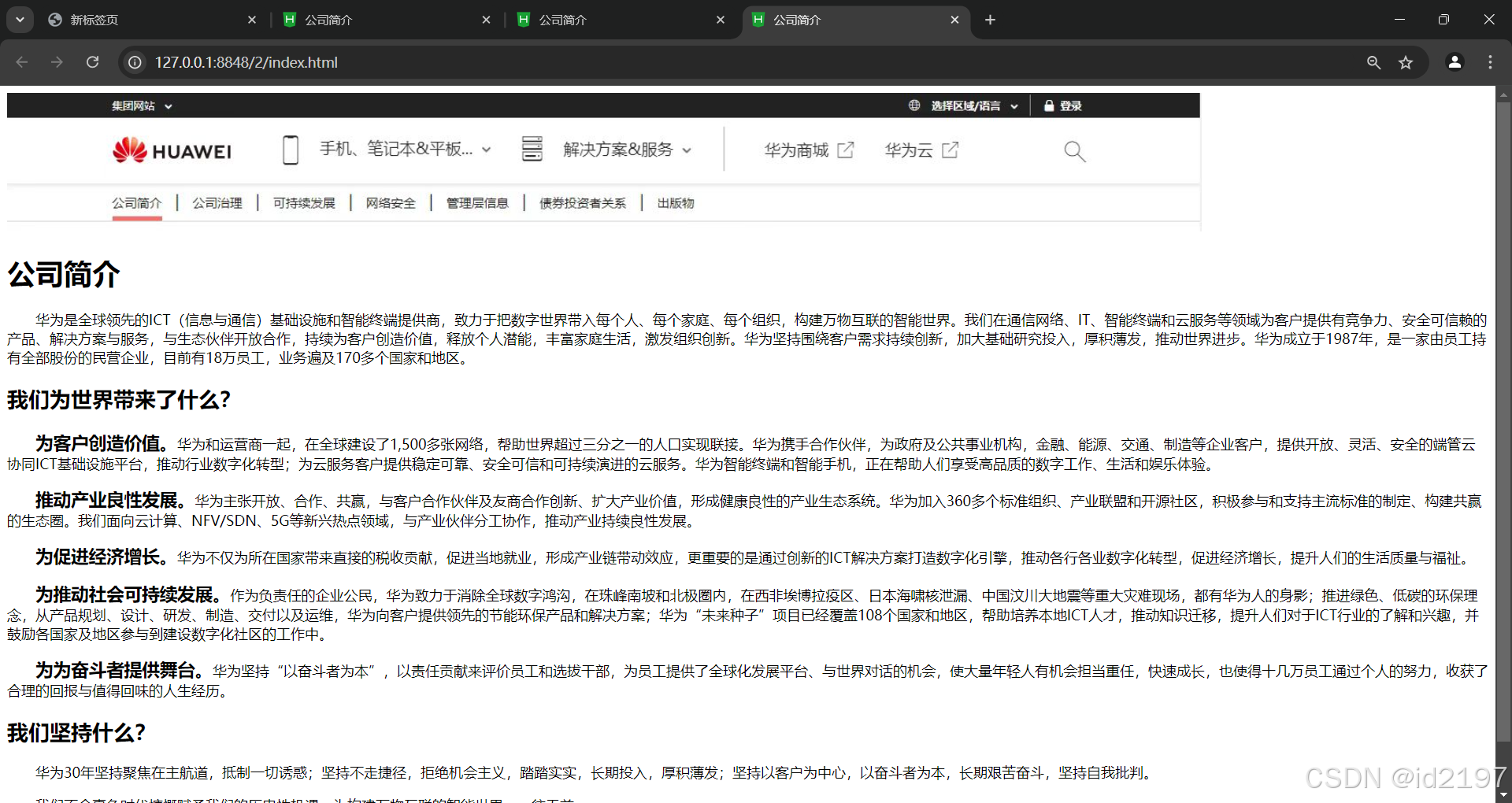
Task: Click the solutions server stack icon
Action: [x=532, y=149]
